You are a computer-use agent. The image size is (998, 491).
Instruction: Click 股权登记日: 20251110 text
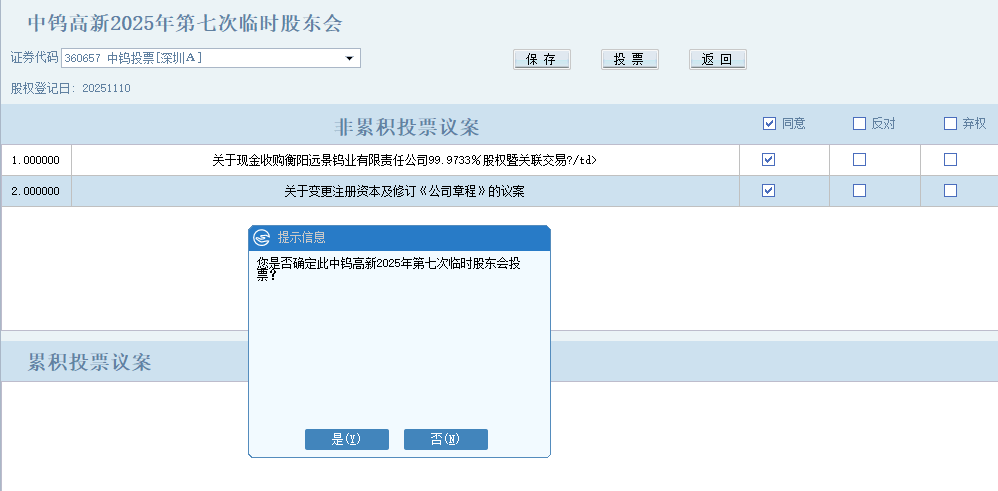tap(71, 89)
